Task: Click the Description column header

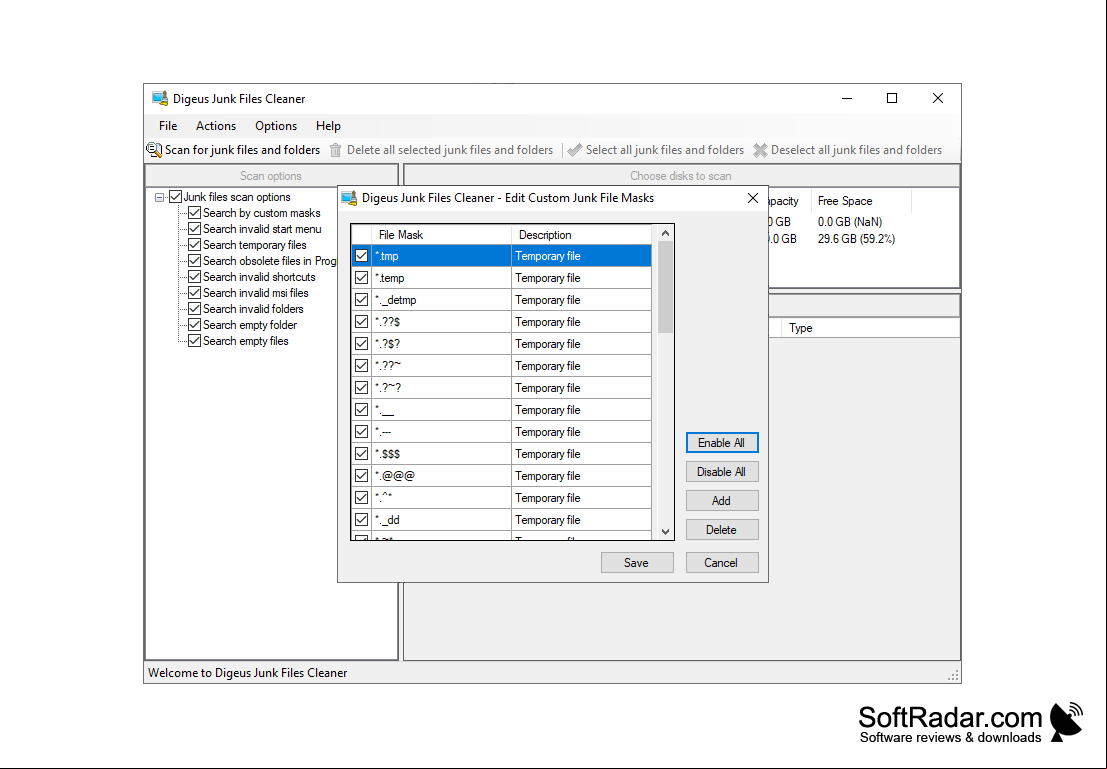Action: (581, 234)
